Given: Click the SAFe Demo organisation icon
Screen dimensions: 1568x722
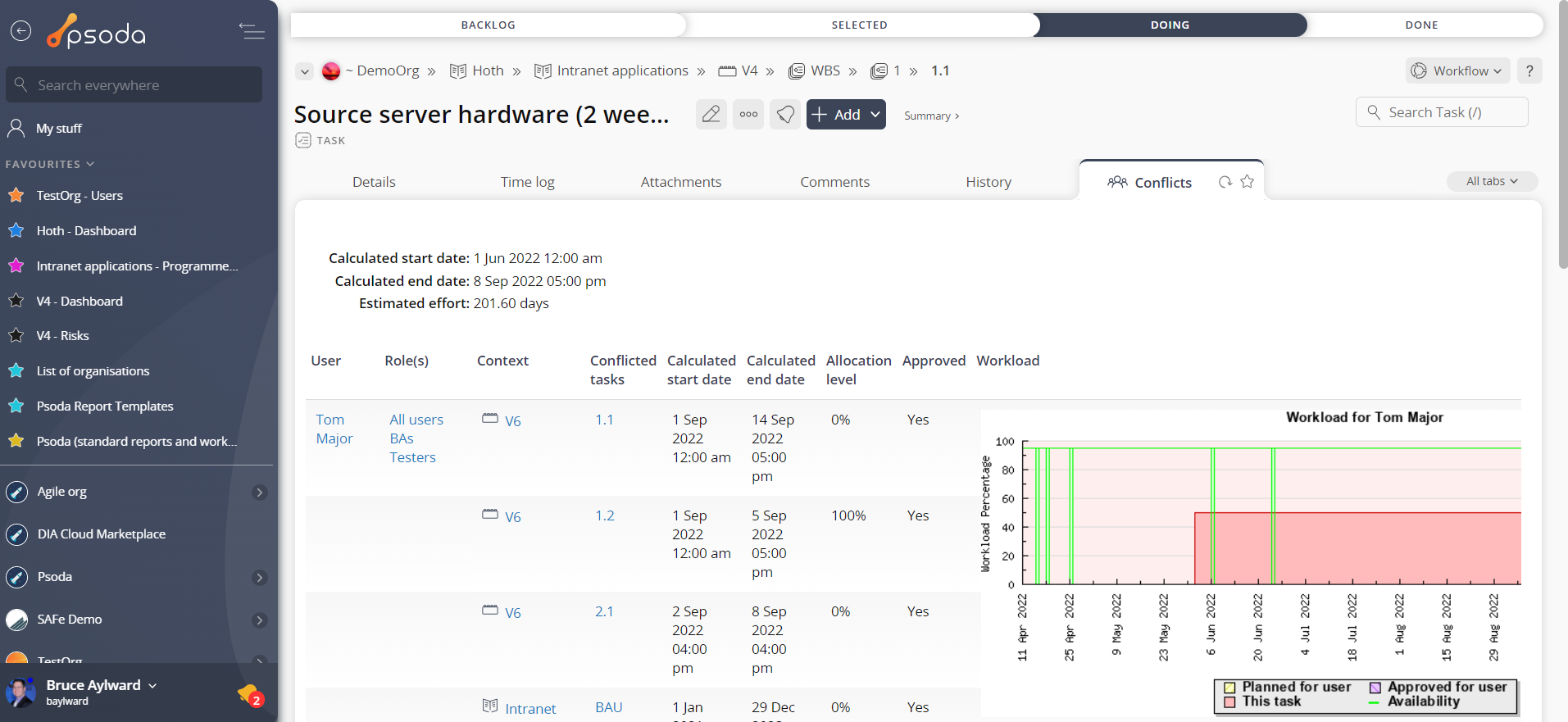Looking at the screenshot, I should click(x=16, y=620).
